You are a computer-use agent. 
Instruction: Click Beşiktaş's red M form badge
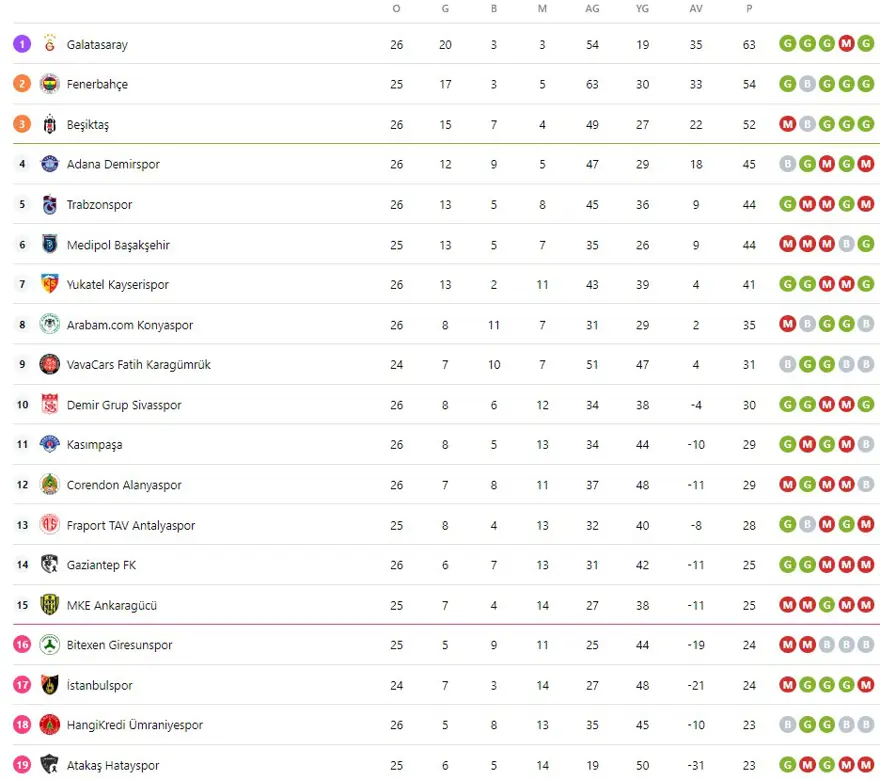click(788, 125)
